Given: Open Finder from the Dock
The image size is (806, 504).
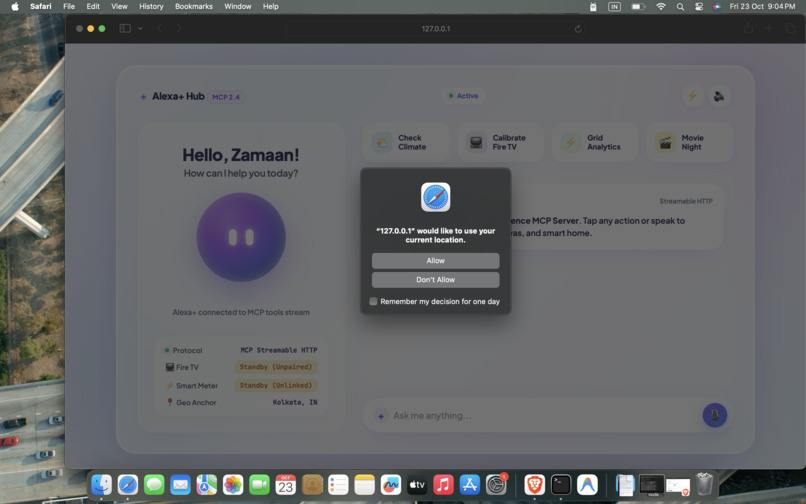Looking at the screenshot, I should 101,484.
